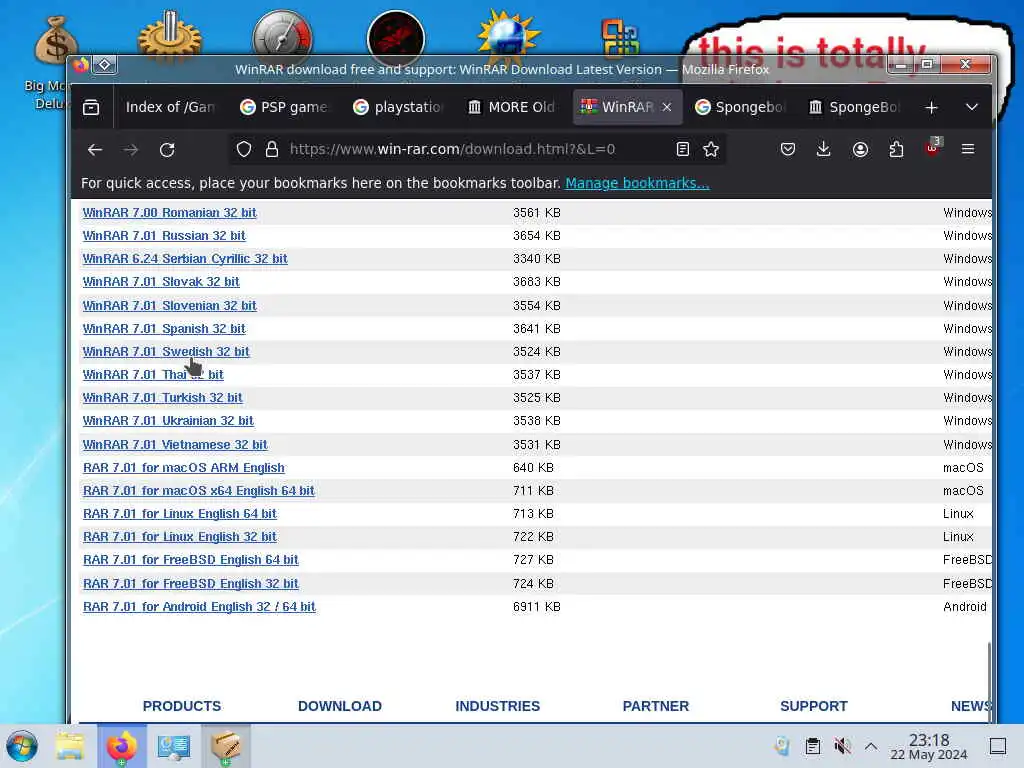
Task: Download RAR 7.01 for FreeBSD English 64 bit
Action: click(191, 560)
